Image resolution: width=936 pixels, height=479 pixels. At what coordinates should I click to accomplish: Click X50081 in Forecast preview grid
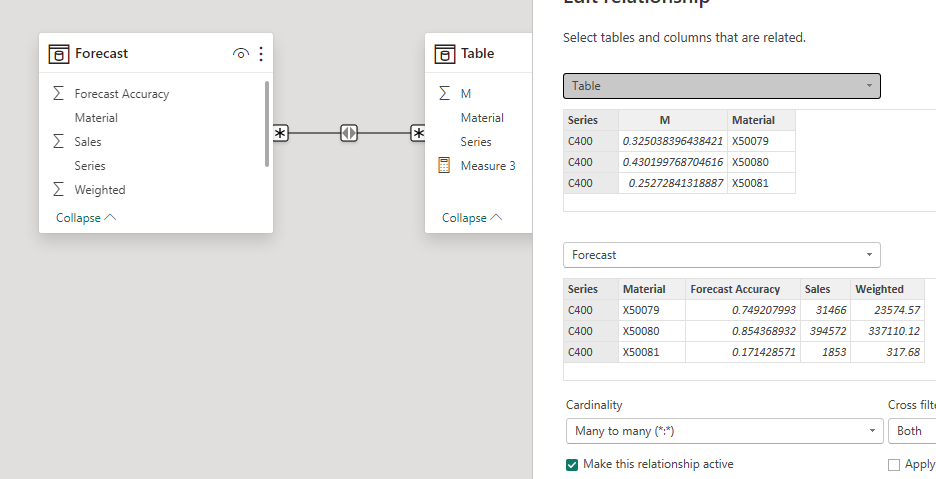tap(652, 352)
